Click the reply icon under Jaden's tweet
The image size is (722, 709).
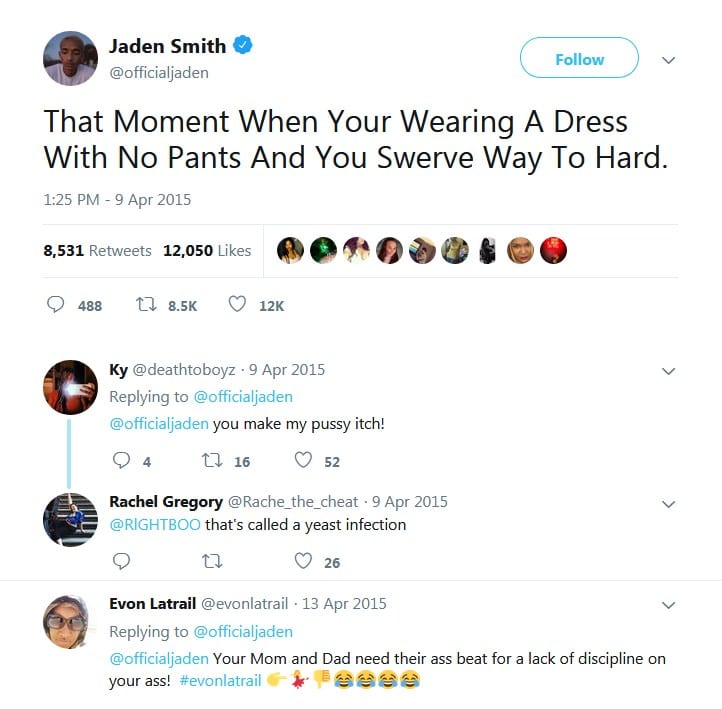(x=56, y=304)
